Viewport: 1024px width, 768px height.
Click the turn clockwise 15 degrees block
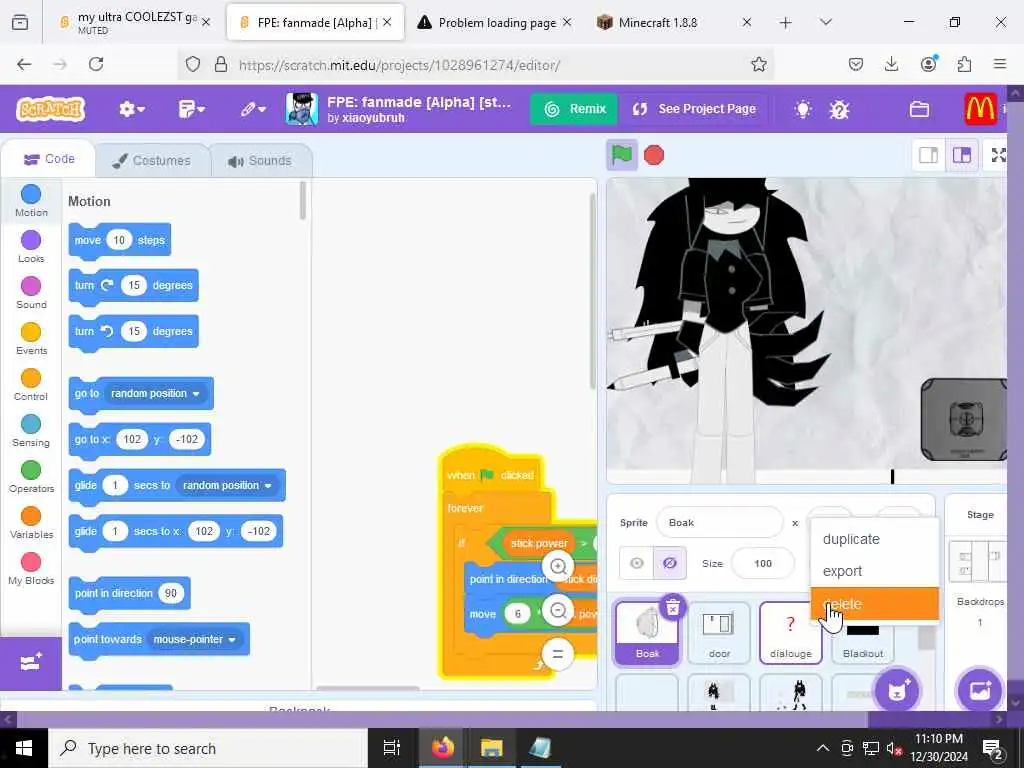click(x=133, y=285)
